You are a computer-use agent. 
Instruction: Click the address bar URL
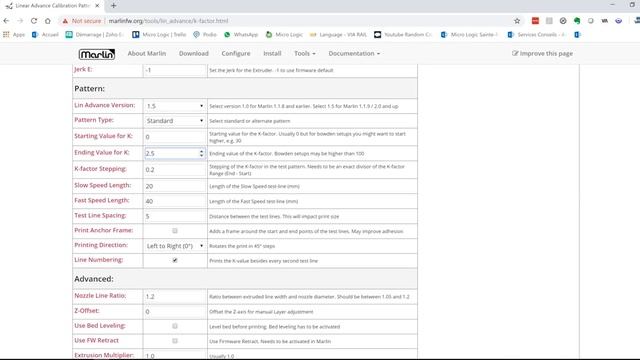168,21
